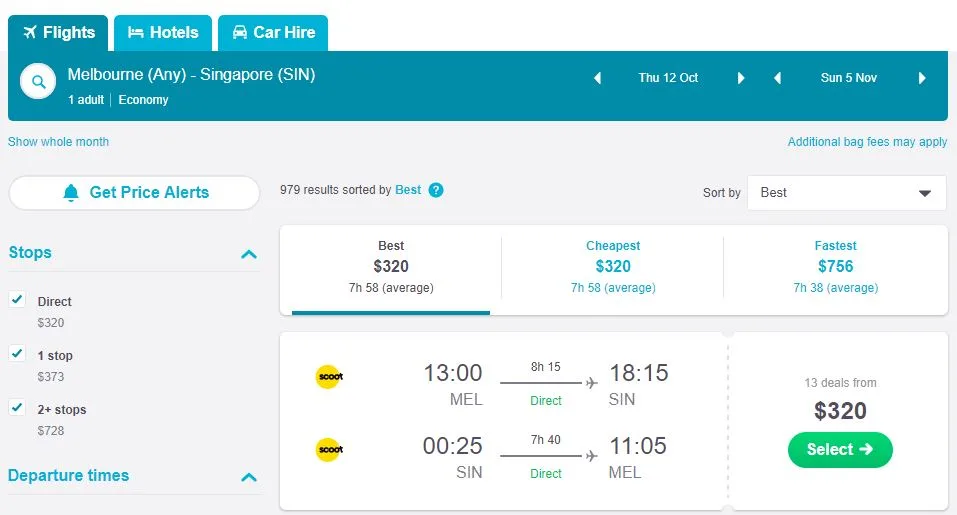957x515 pixels.
Task: Collapse the Stops filter section
Action: click(x=249, y=254)
